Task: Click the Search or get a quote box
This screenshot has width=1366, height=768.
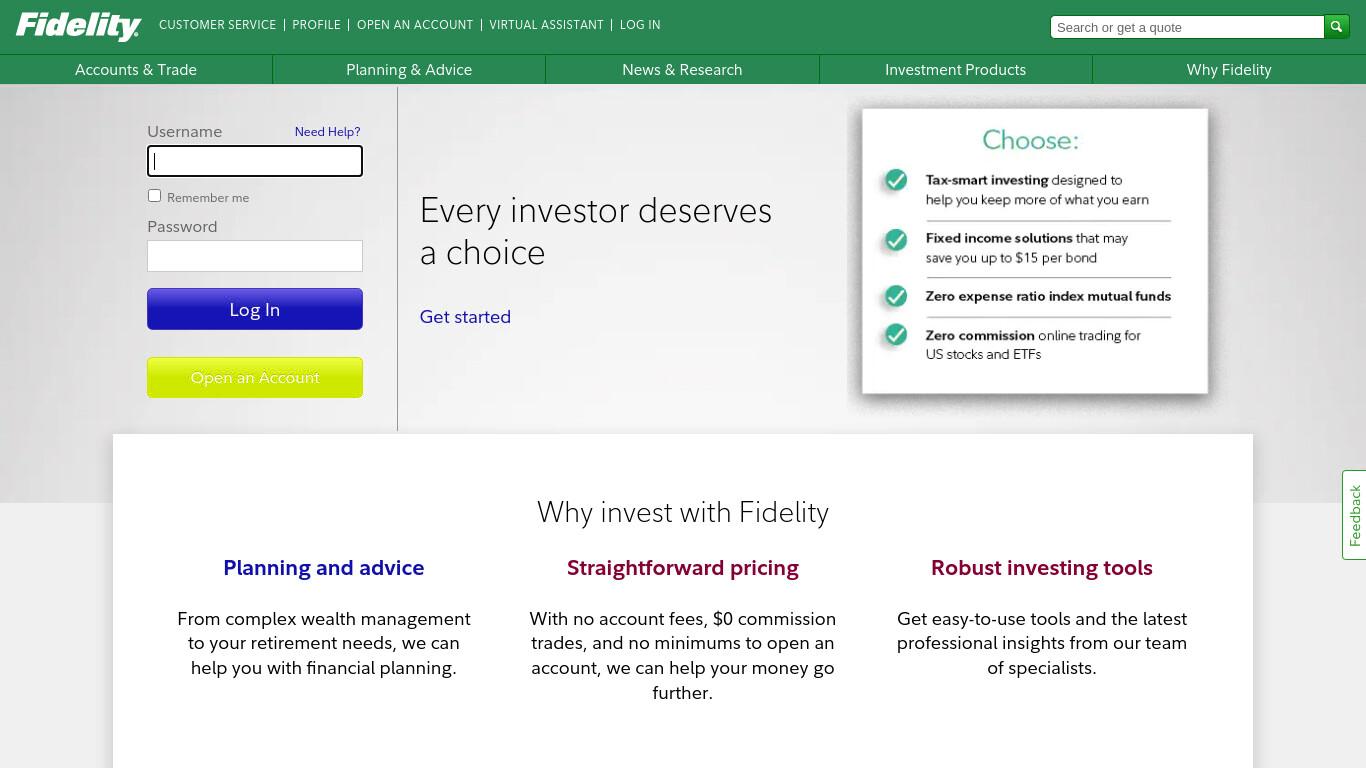Action: pos(1187,27)
